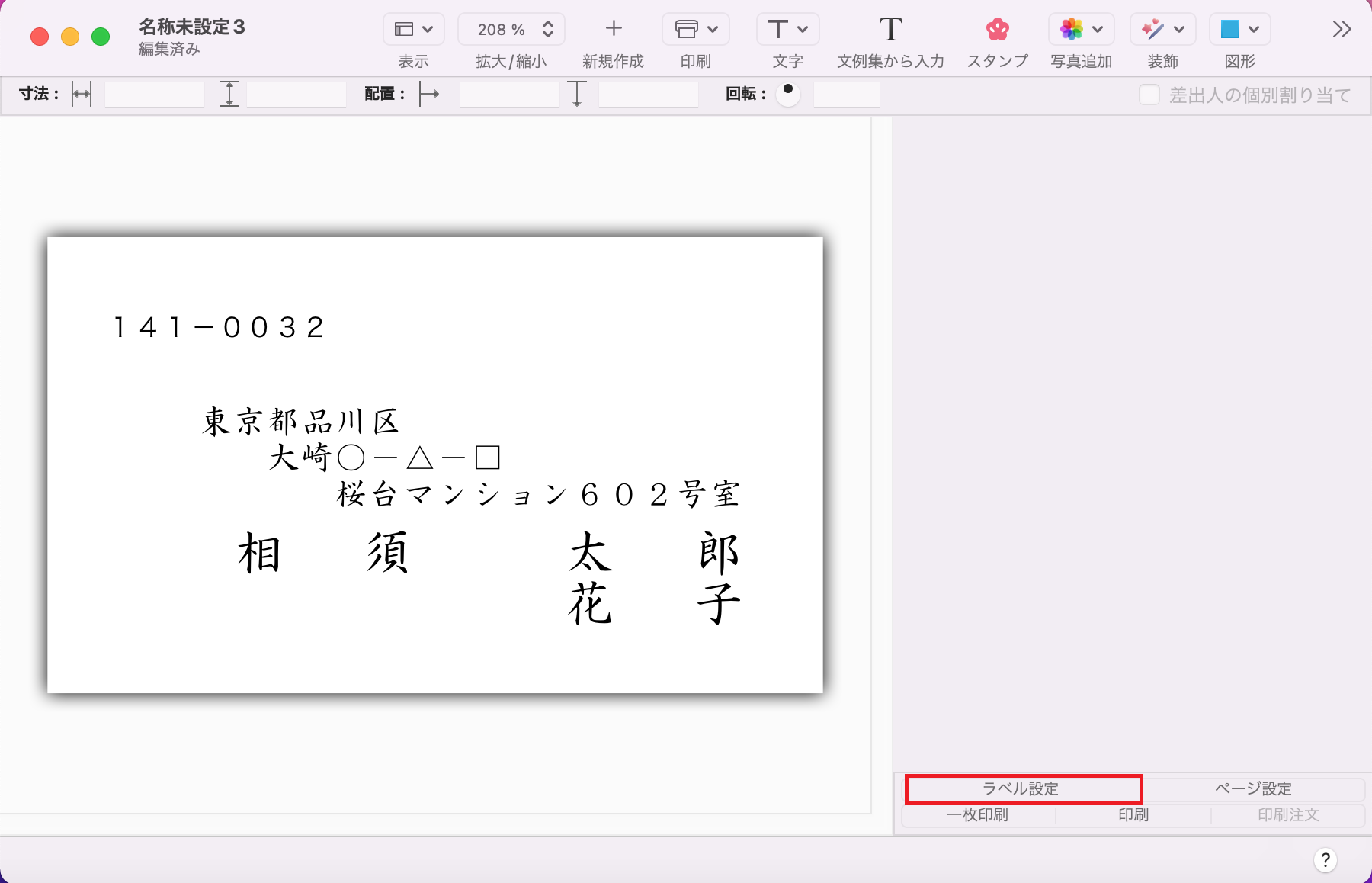The height and width of the screenshot is (883, 1372).
Task: Switch to ページ設定 tab
Action: 1253,788
